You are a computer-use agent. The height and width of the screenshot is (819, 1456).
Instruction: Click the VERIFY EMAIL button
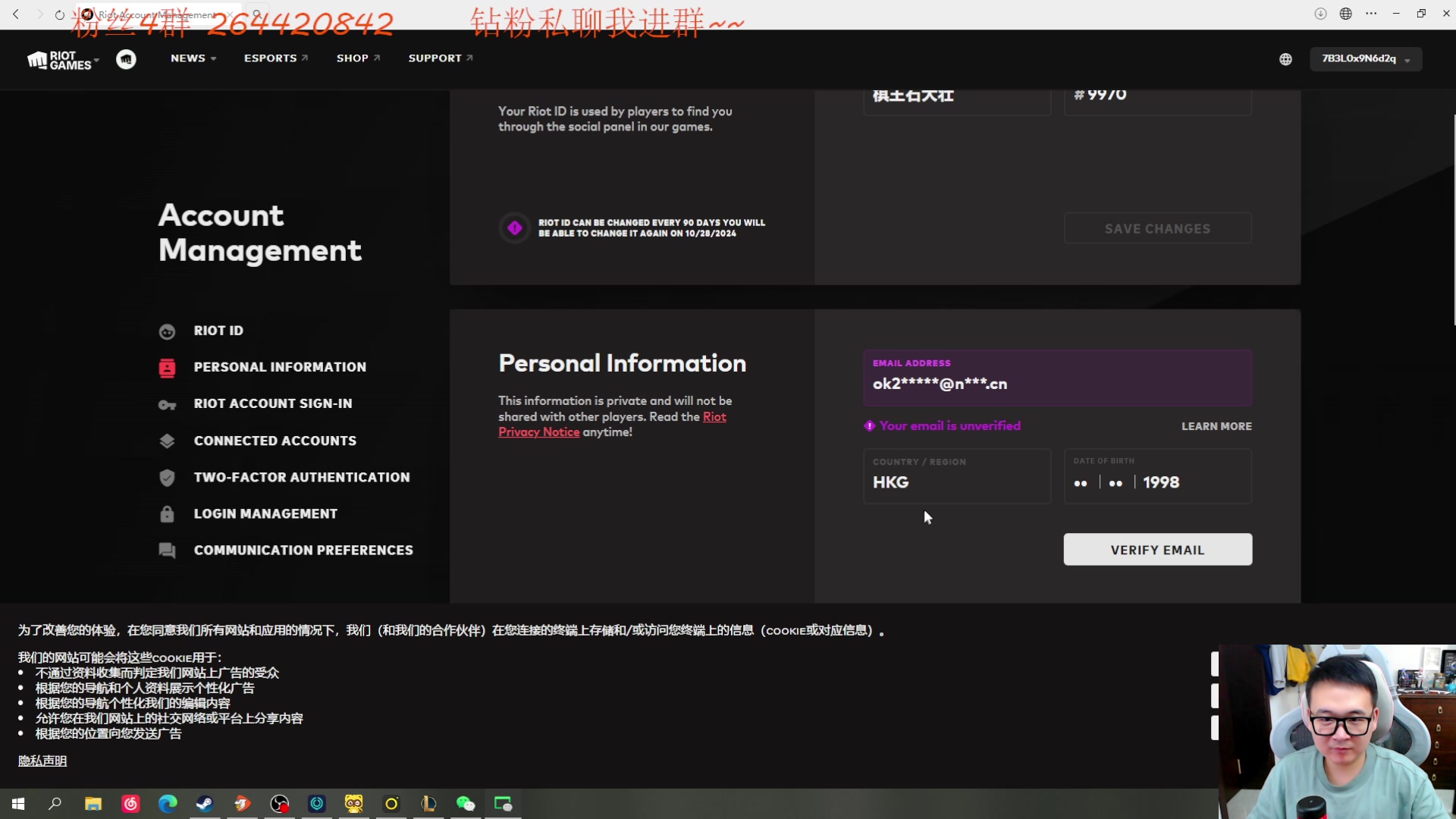(x=1157, y=550)
